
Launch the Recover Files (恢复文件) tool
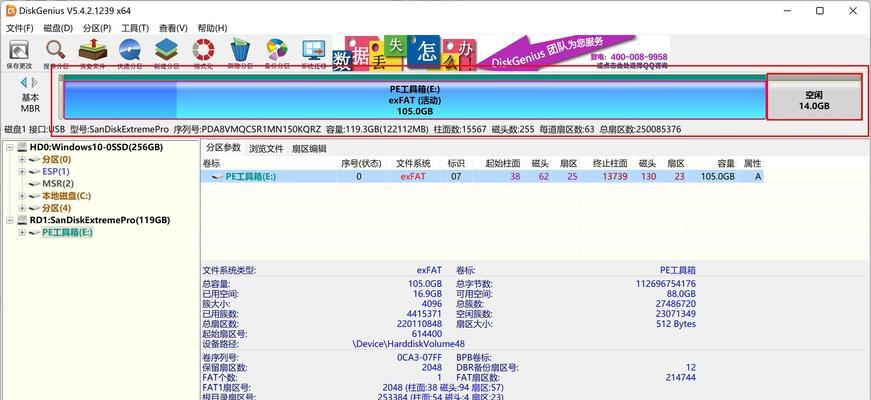tap(93, 51)
